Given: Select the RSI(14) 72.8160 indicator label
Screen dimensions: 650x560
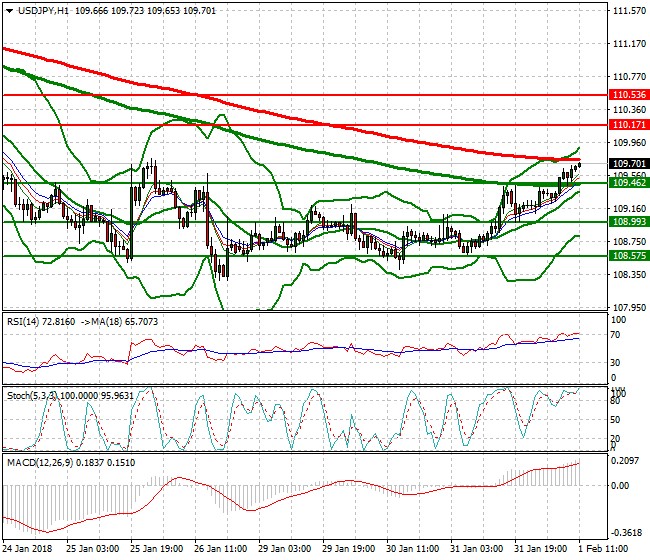Looking at the screenshot, I should click(x=41, y=322).
